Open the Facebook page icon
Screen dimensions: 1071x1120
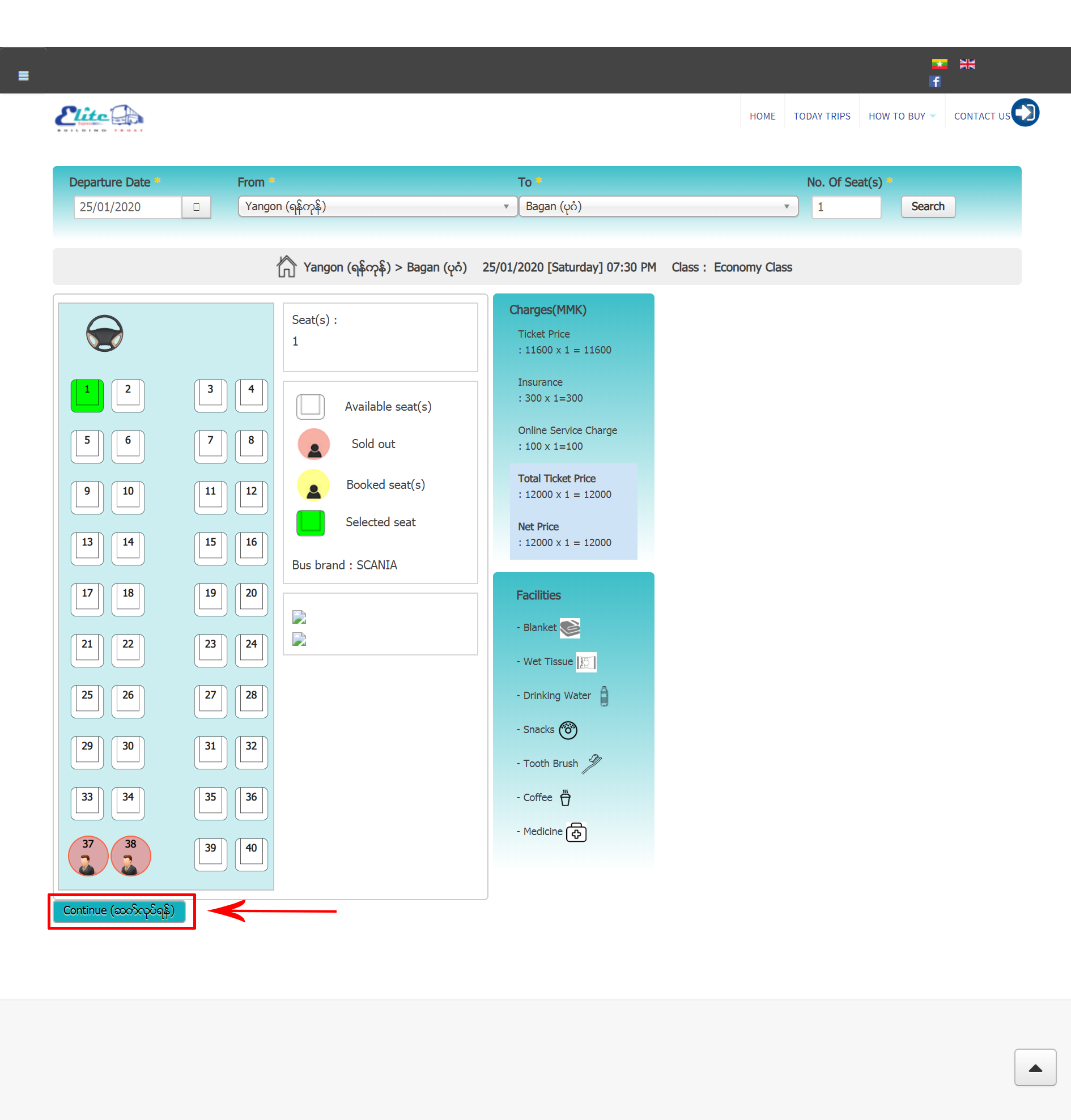coord(934,82)
